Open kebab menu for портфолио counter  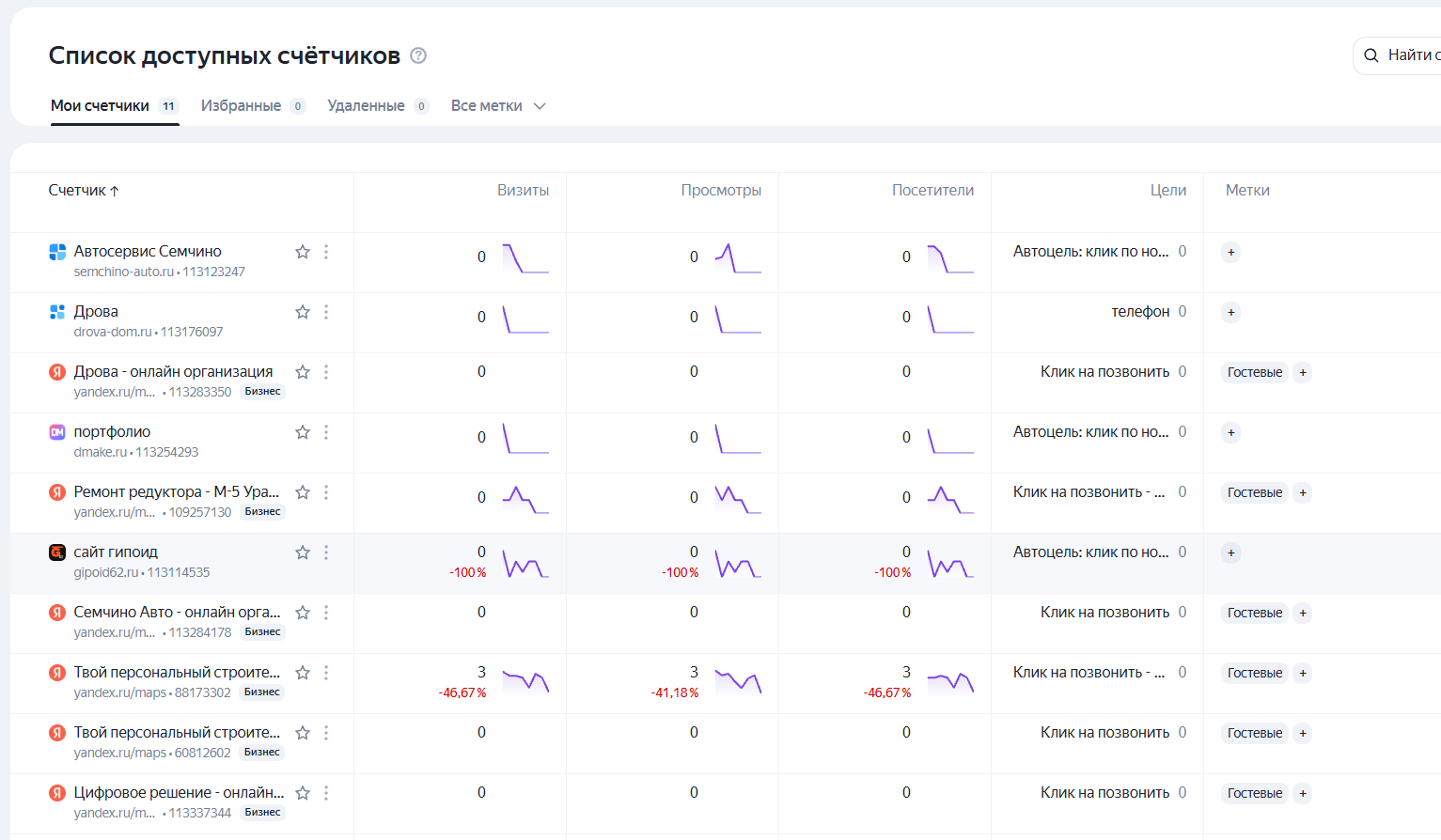[326, 432]
